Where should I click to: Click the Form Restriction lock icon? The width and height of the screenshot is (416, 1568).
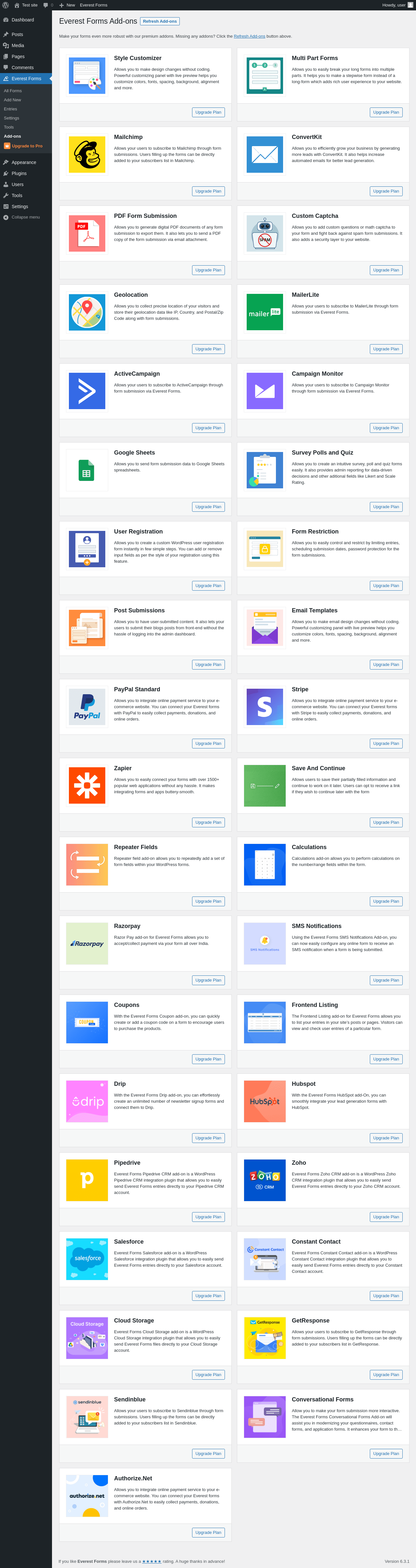265,549
